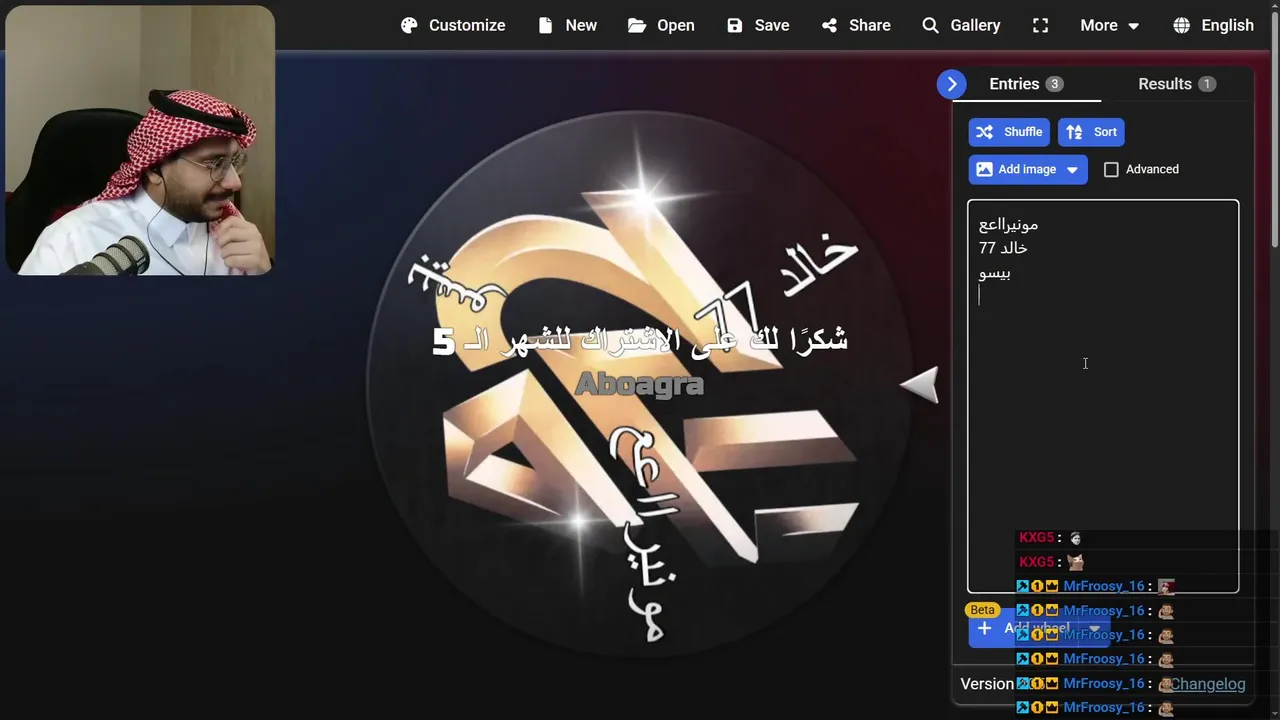Open the Gallery
The height and width of the screenshot is (720, 1280).
[x=961, y=25]
